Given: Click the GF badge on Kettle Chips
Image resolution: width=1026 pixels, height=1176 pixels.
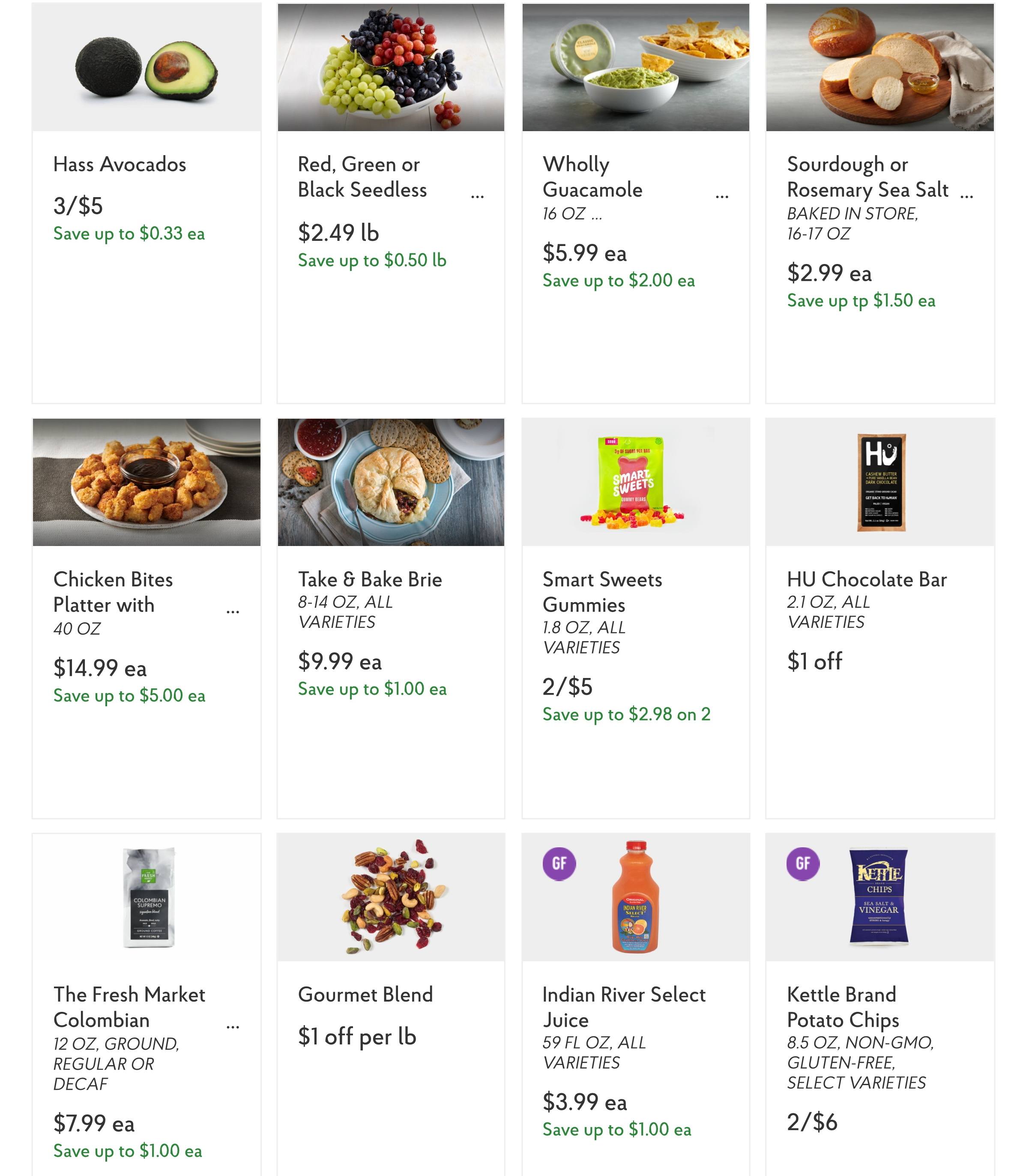Looking at the screenshot, I should pos(803,863).
